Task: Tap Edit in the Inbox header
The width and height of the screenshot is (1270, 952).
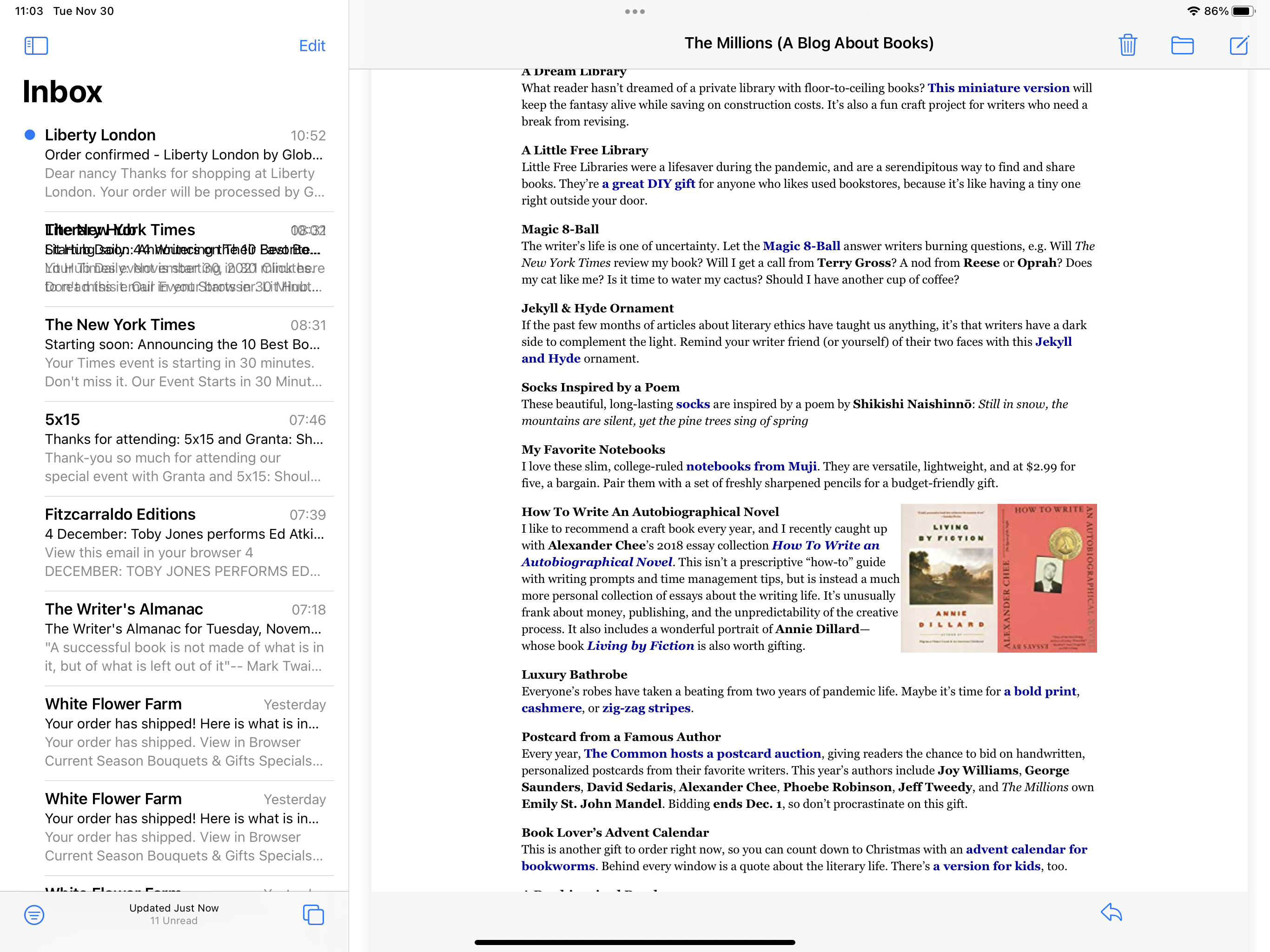Action: pyautogui.click(x=312, y=46)
